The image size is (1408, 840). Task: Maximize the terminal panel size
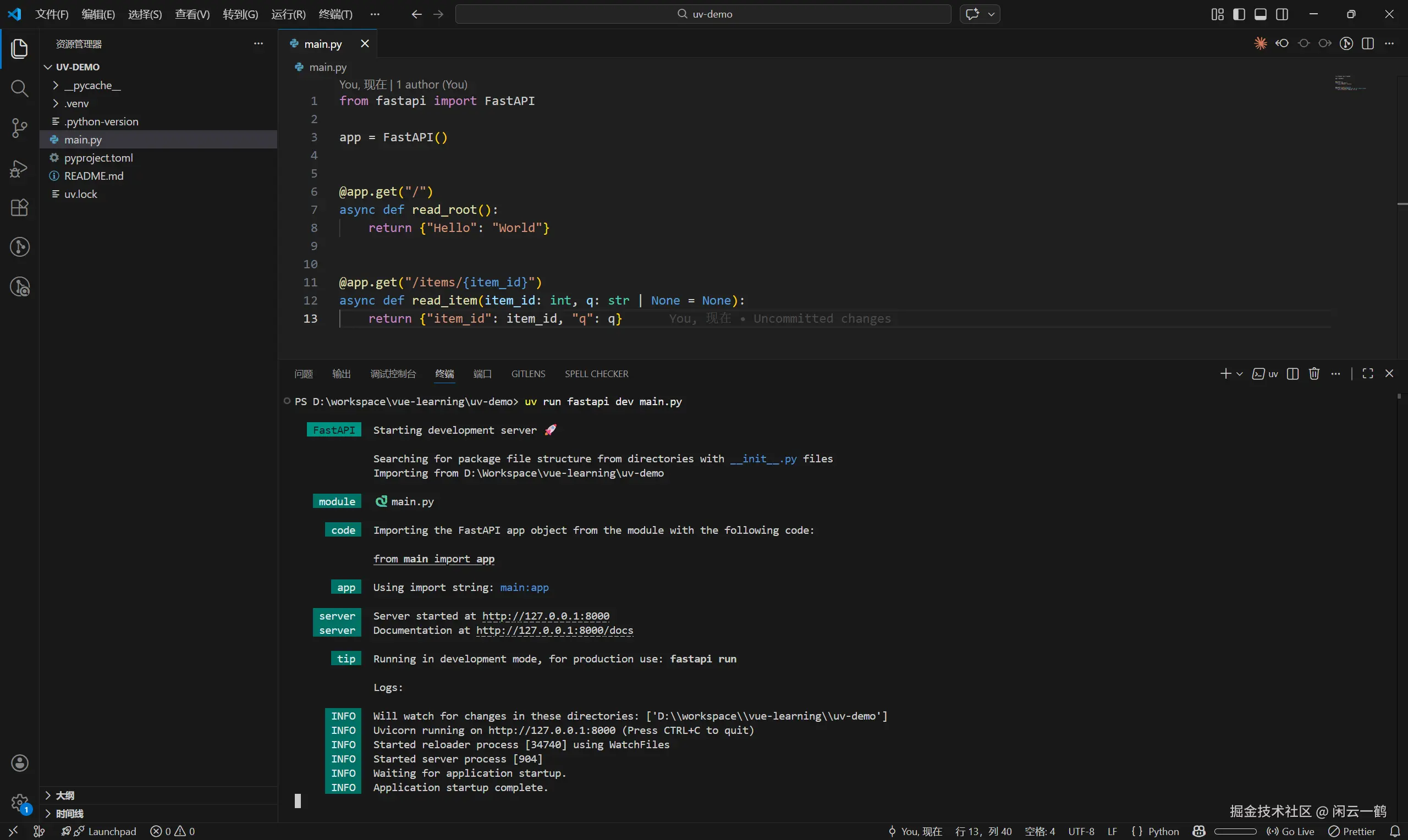(x=1368, y=374)
